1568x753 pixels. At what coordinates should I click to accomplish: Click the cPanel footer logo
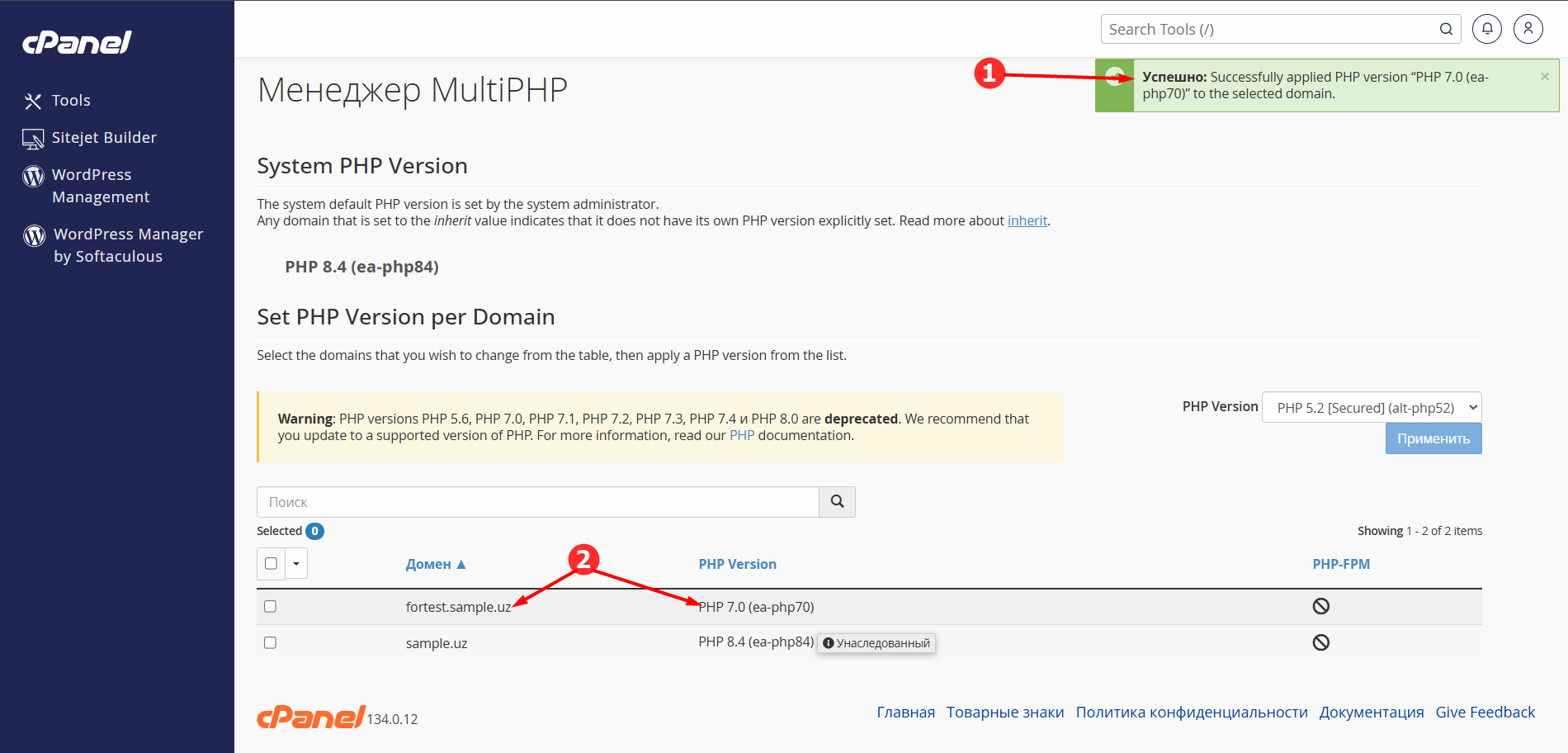[x=311, y=717]
